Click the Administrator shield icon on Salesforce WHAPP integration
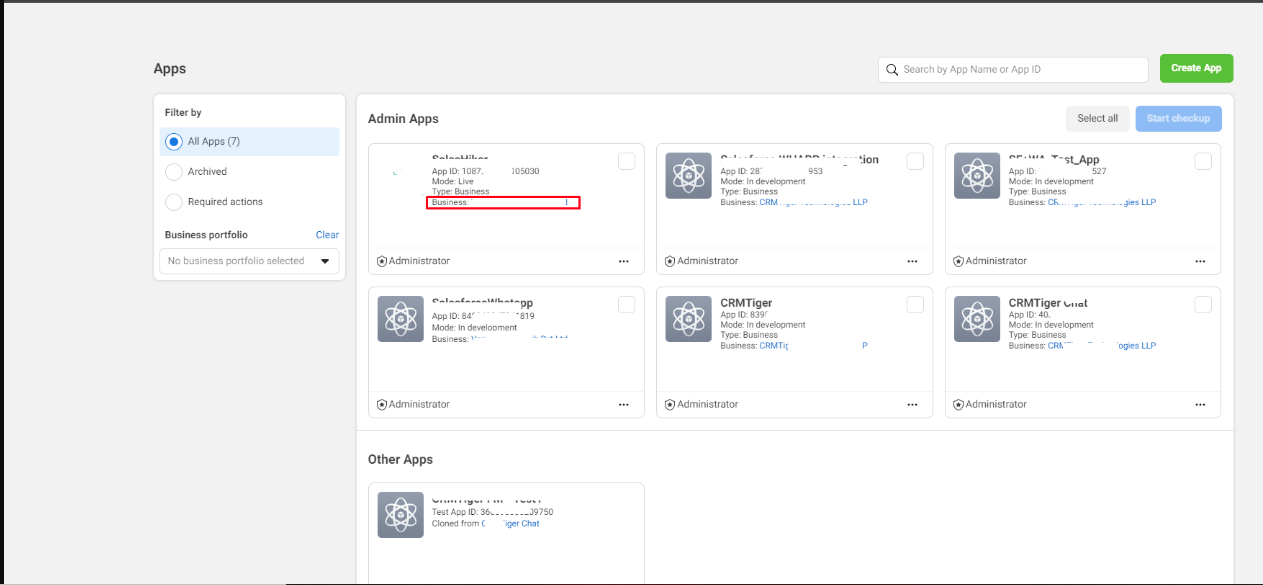This screenshot has height=585, width=1263. click(x=670, y=261)
